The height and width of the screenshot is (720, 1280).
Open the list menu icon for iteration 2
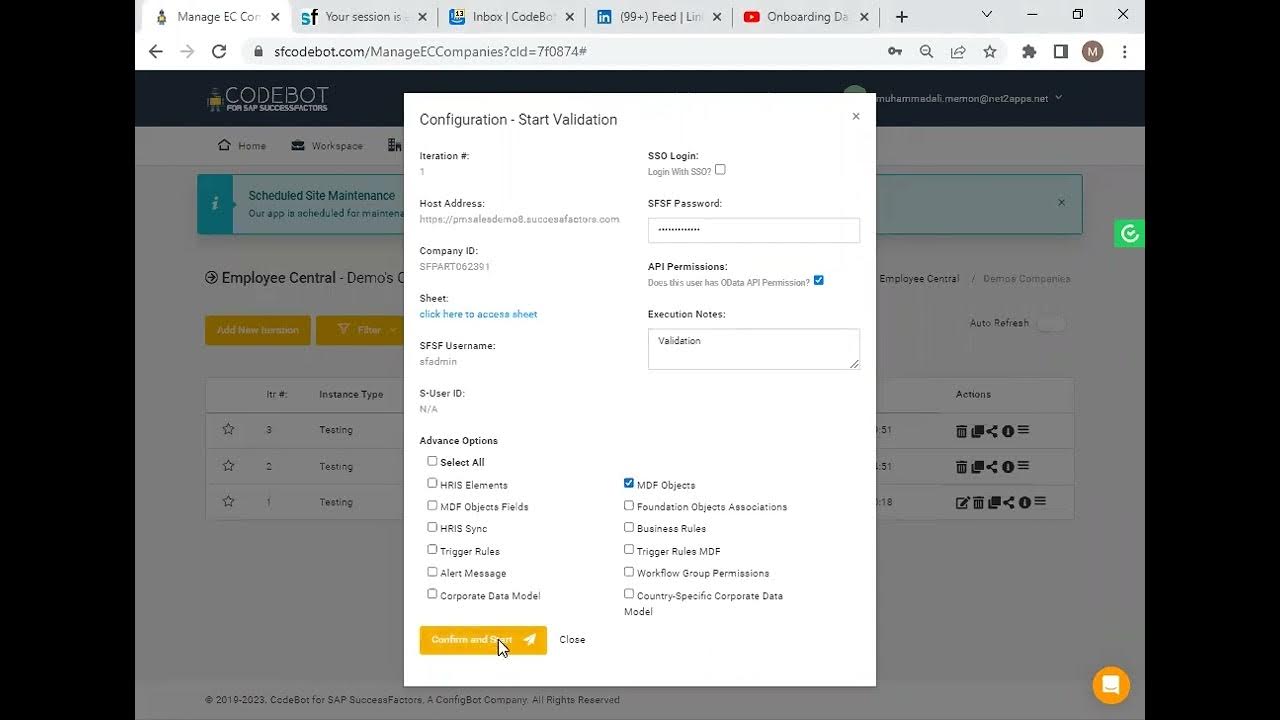pyautogui.click(x=1023, y=466)
